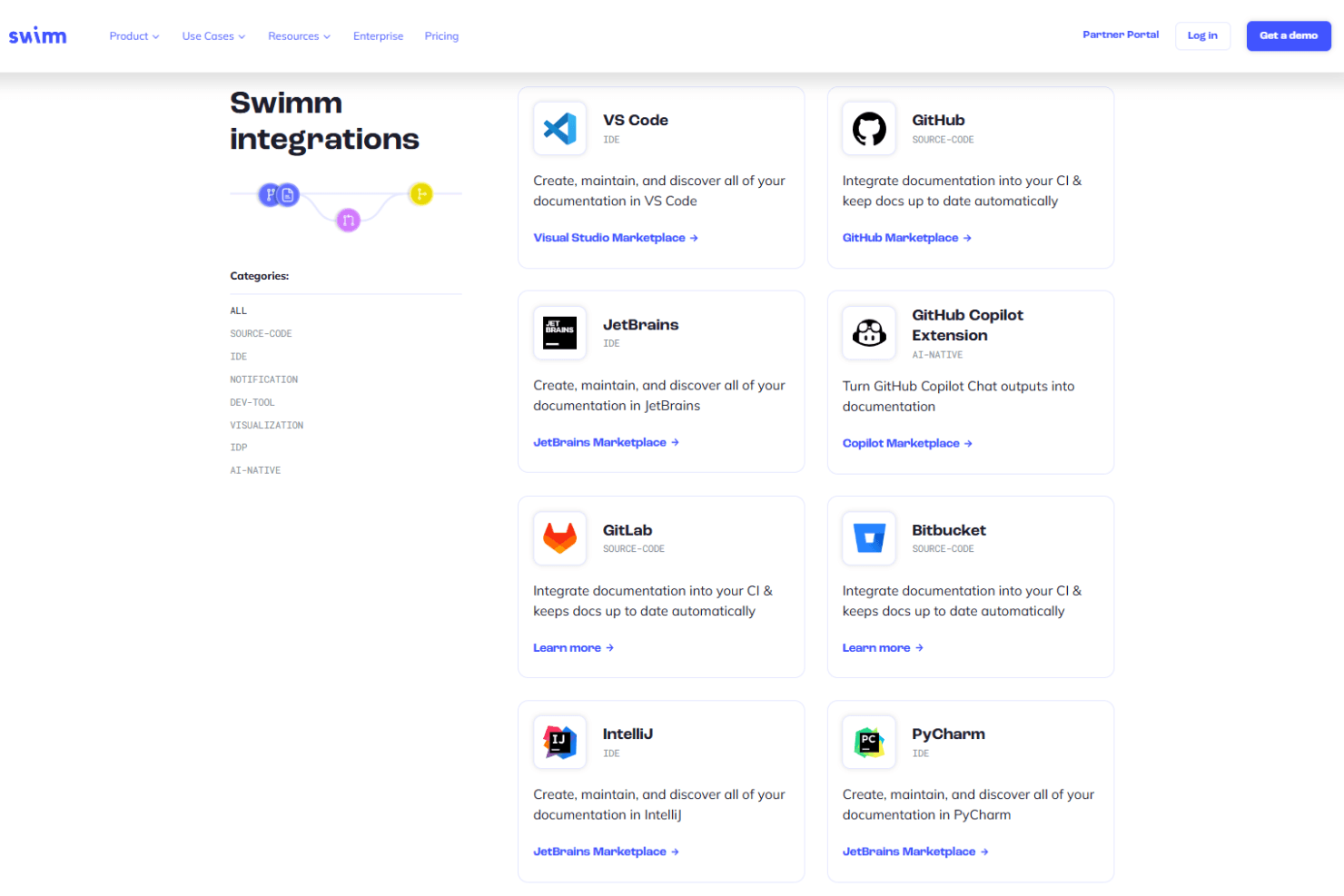Filter by IDP category

click(x=239, y=448)
